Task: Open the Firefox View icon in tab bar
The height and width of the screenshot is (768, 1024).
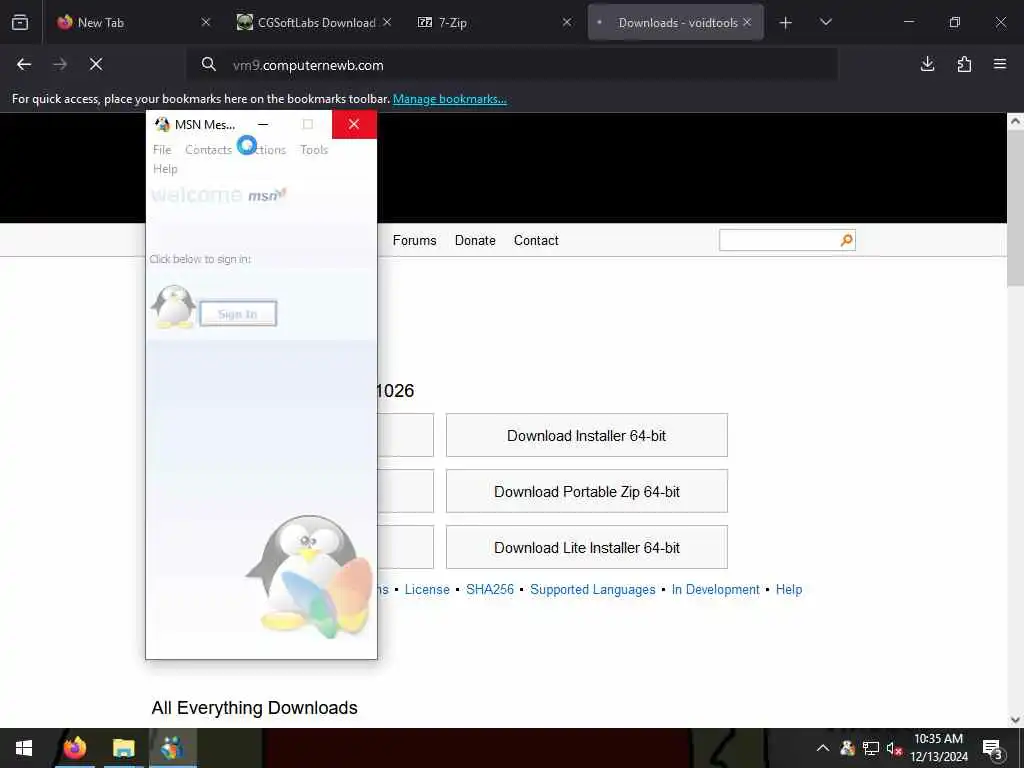Action: tap(20, 22)
